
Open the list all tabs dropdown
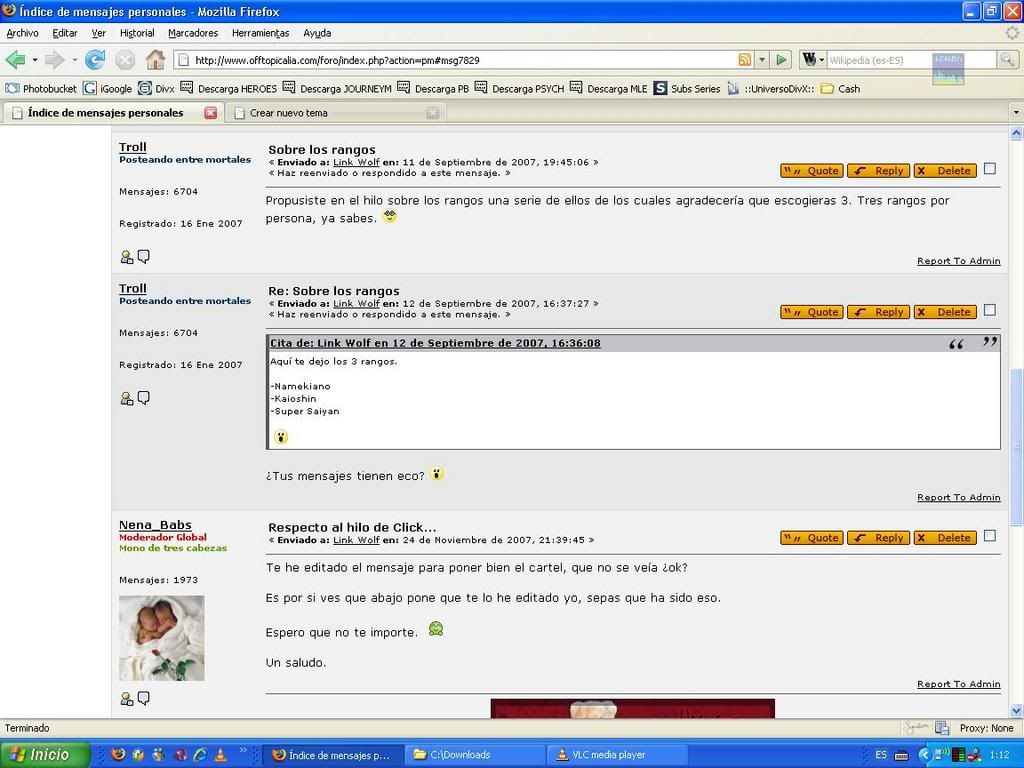pyautogui.click(x=1016, y=113)
